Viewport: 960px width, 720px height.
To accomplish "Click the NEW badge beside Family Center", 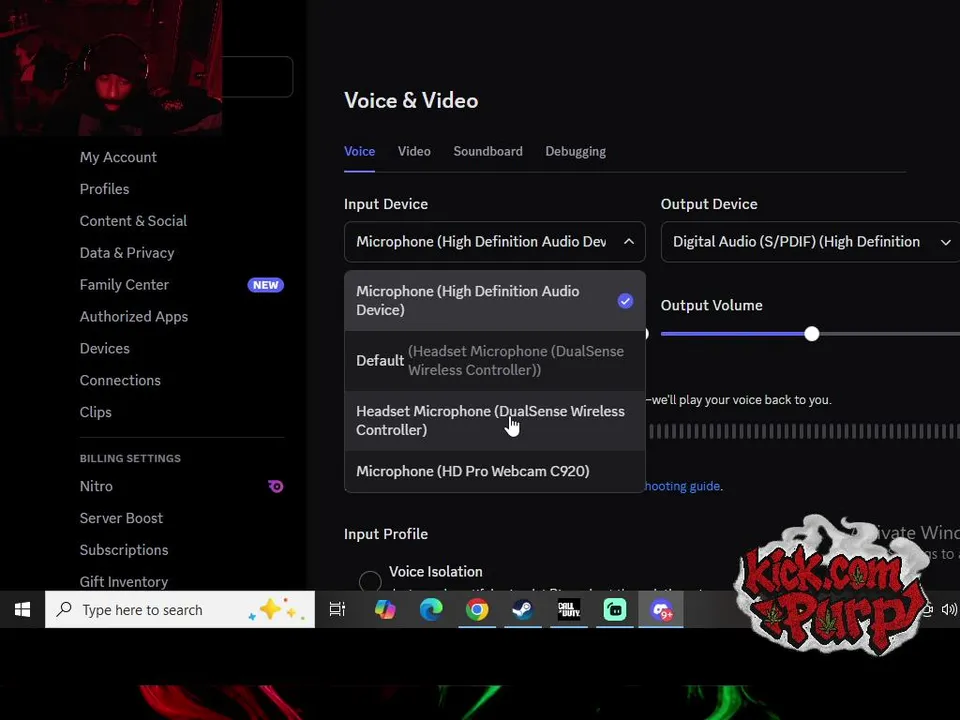I will click(265, 285).
